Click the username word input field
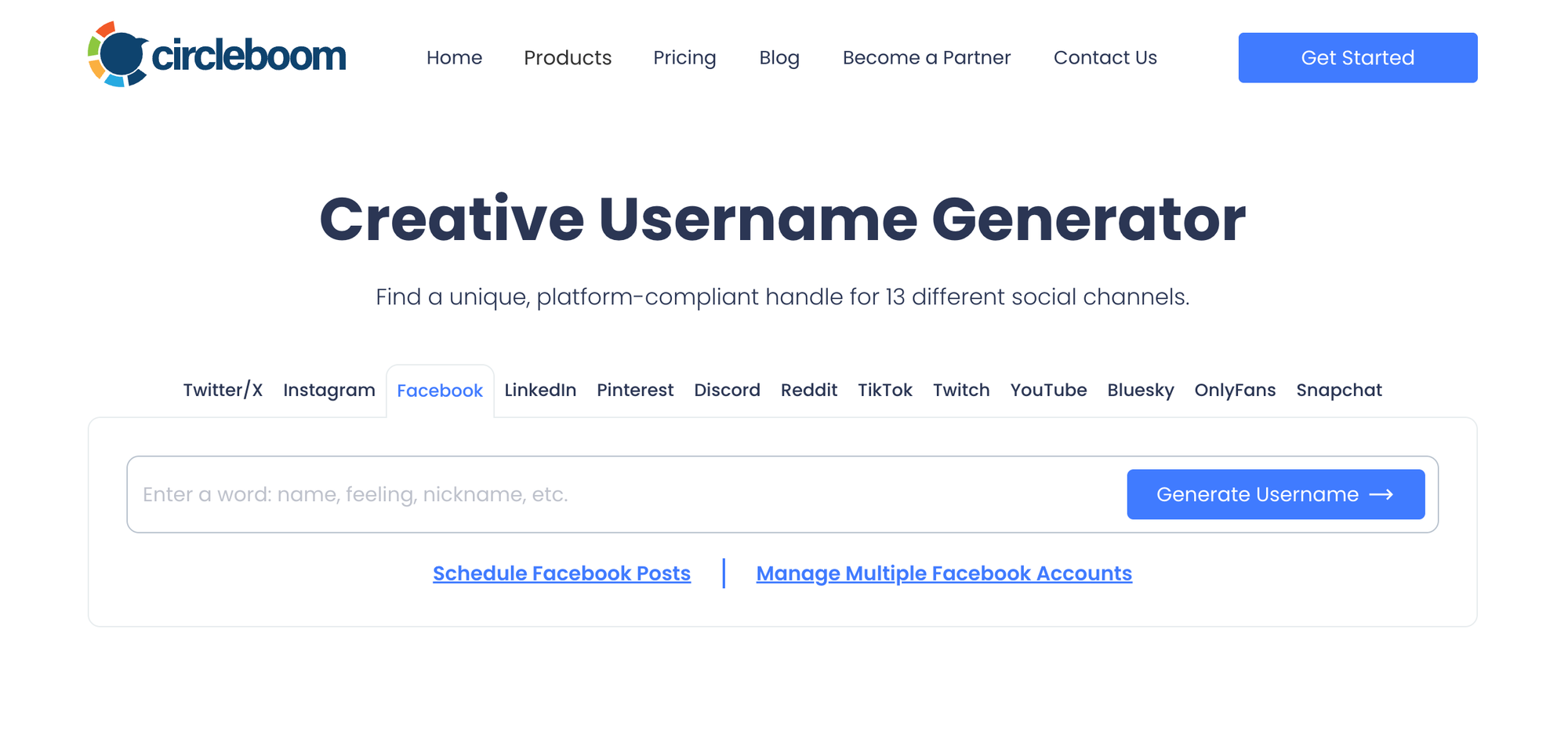The image size is (1568, 742). pyautogui.click(x=549, y=494)
